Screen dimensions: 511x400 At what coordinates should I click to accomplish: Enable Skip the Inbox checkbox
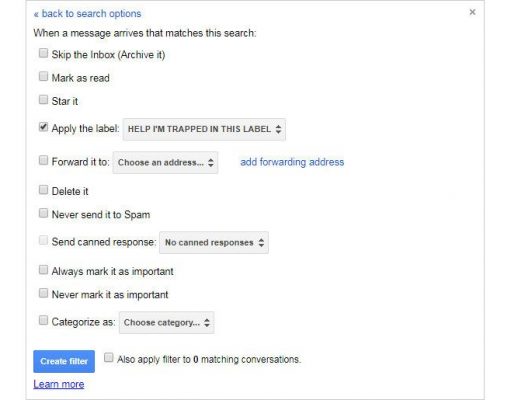click(x=43, y=53)
